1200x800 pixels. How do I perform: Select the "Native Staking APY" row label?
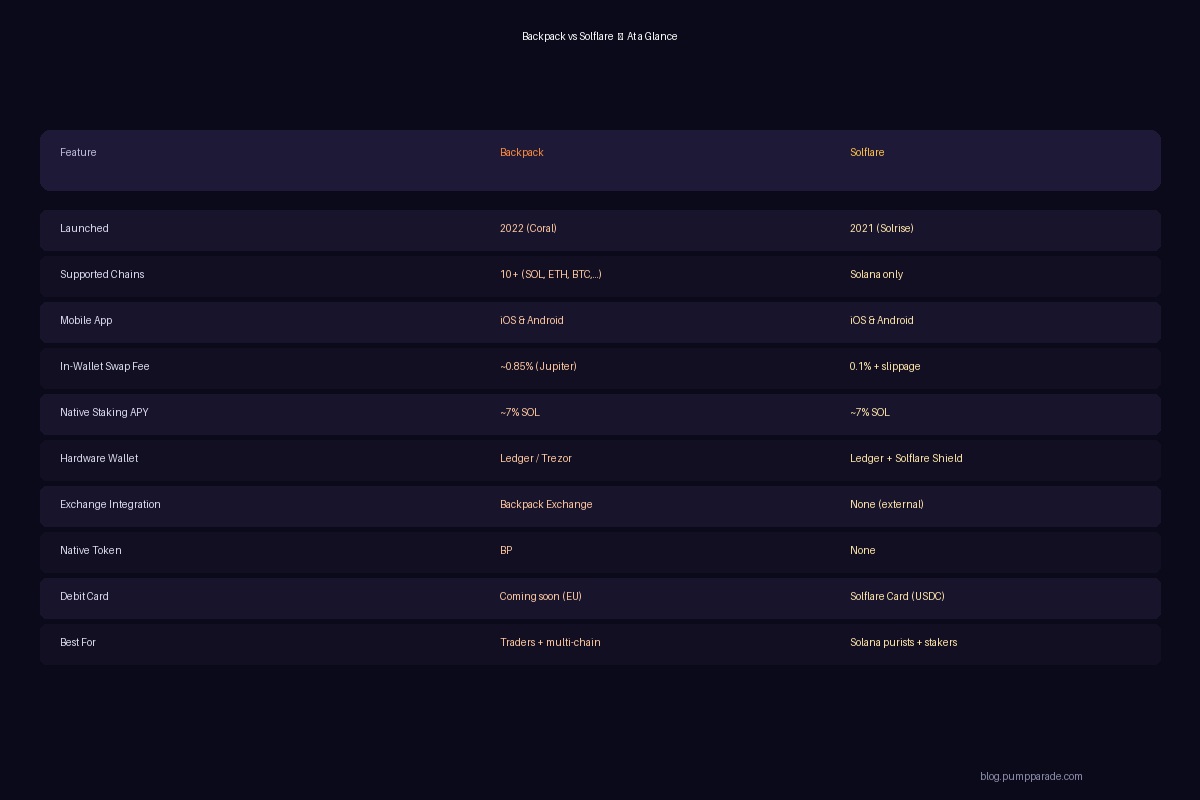coord(104,412)
